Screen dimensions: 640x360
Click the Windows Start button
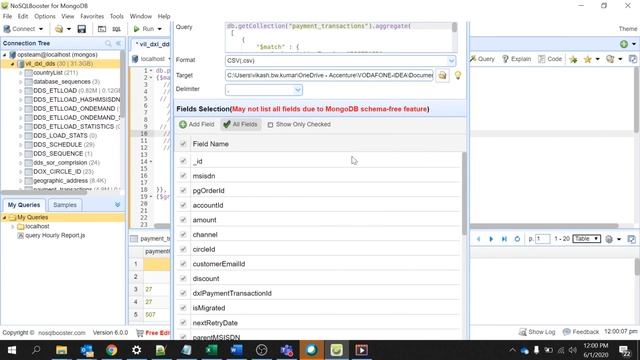point(12,350)
